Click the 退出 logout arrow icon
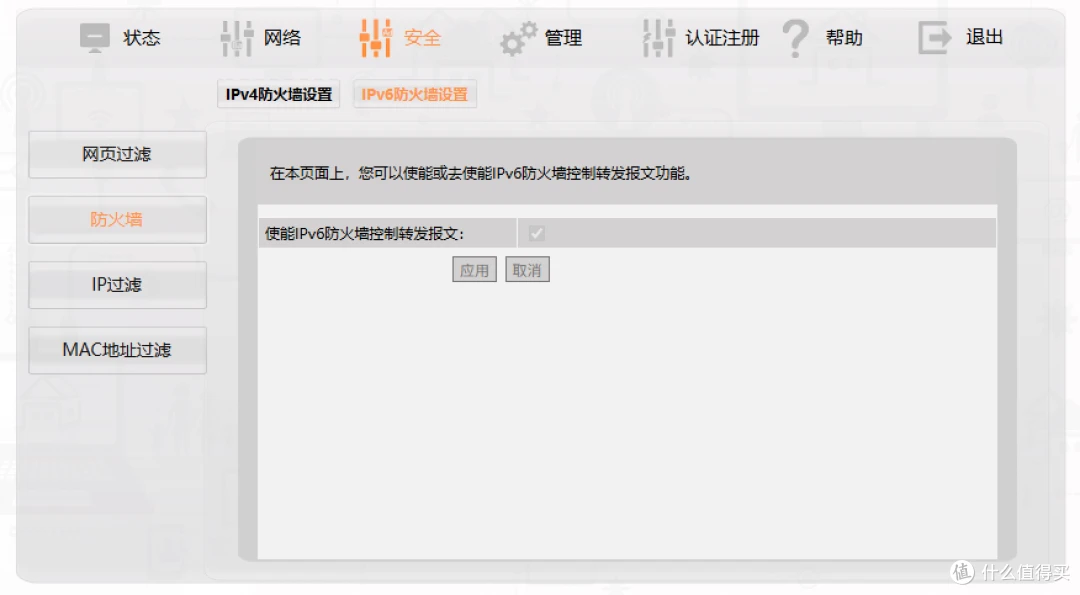This screenshot has width=1080, height=595. (x=935, y=38)
